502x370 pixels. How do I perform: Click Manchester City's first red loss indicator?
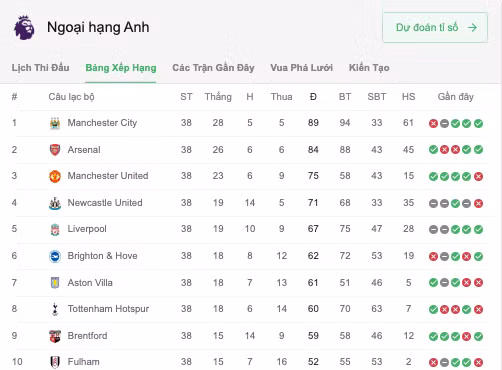pos(433,124)
